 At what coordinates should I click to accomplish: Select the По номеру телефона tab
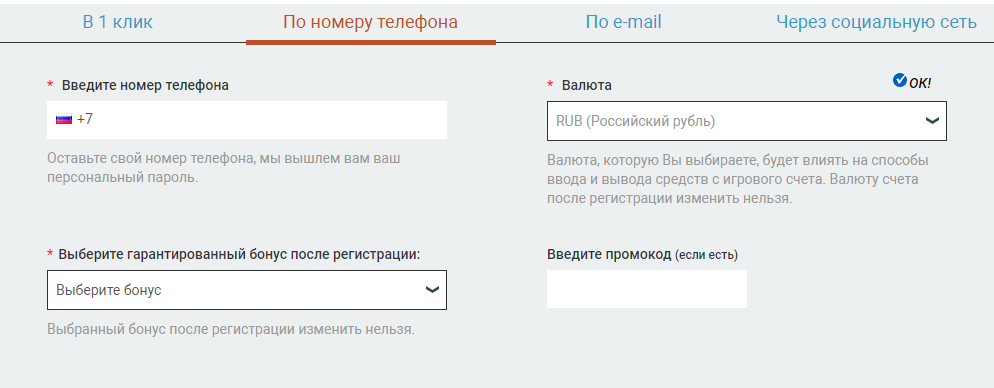[370, 23]
